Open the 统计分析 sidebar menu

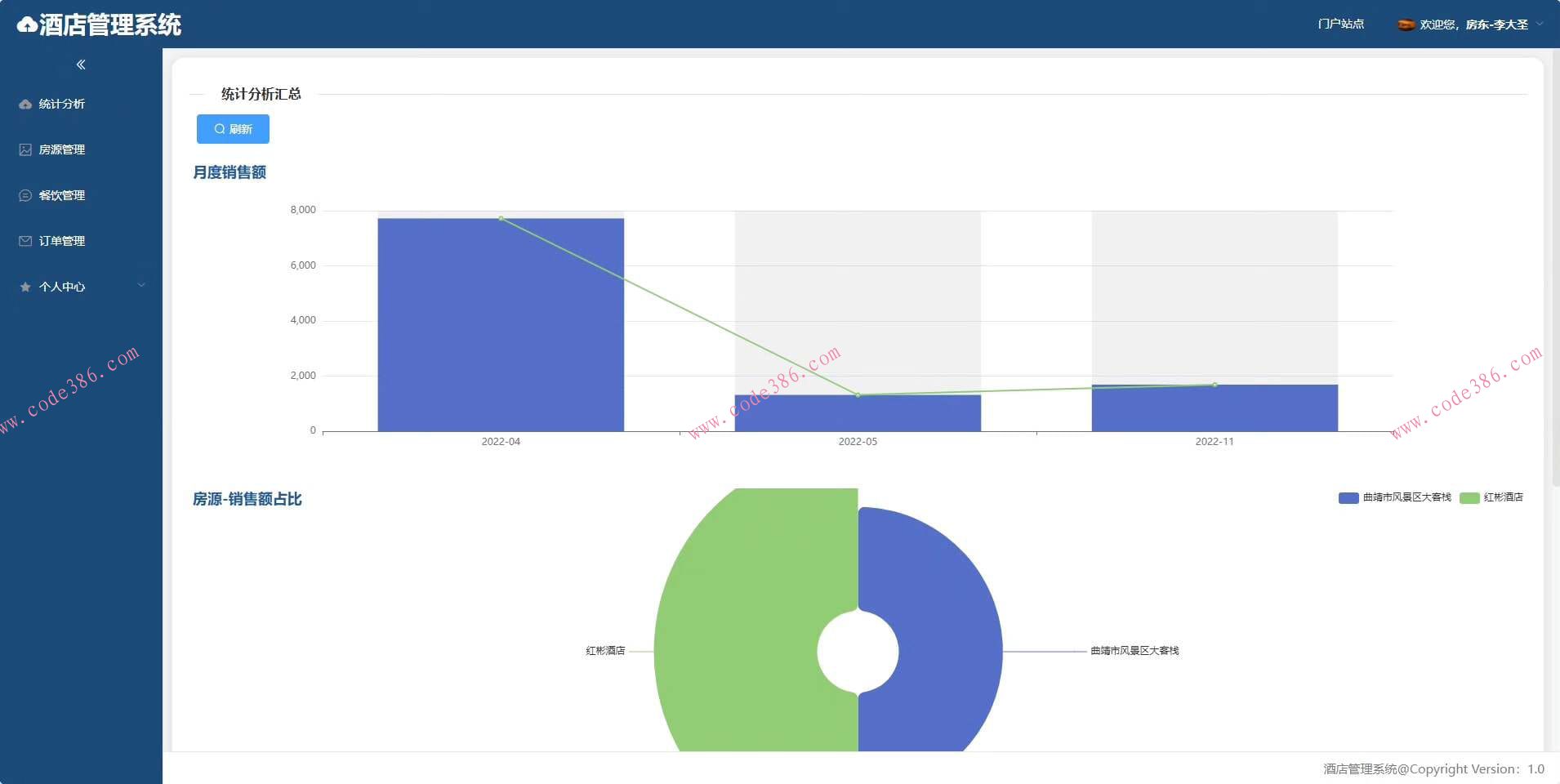81,104
